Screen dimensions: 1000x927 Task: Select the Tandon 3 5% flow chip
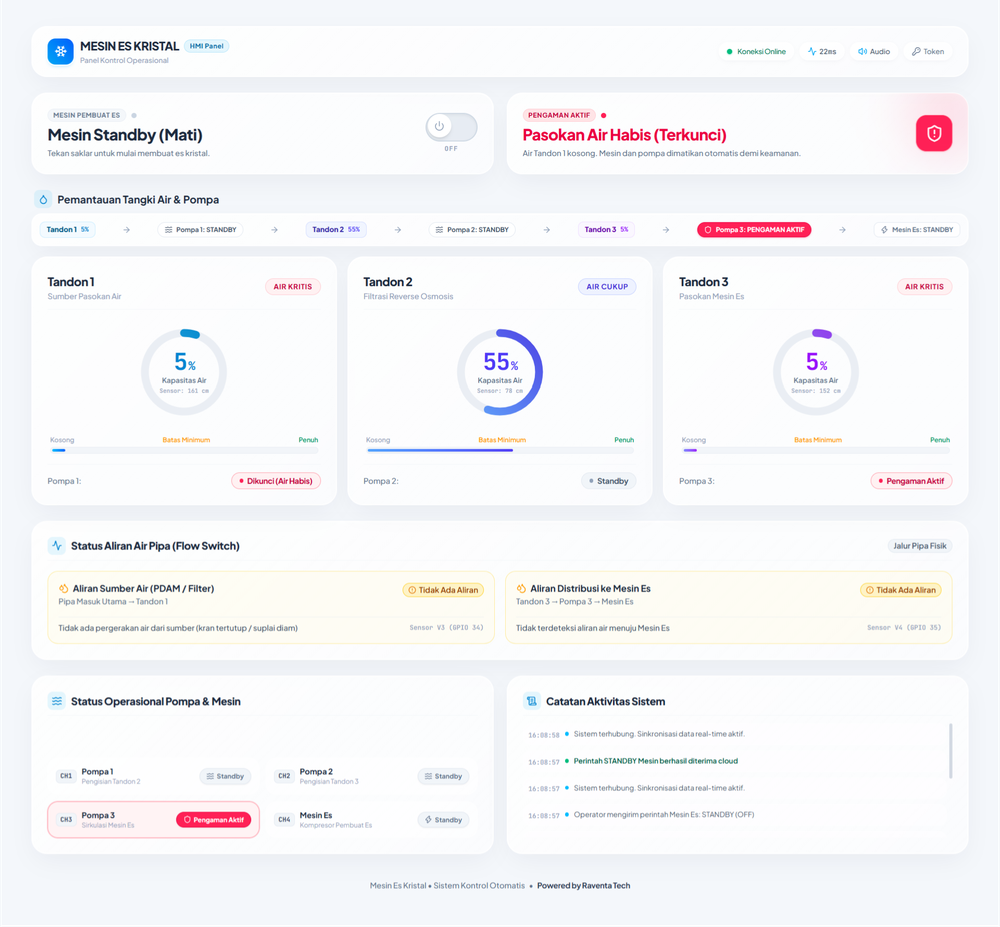click(x=607, y=230)
